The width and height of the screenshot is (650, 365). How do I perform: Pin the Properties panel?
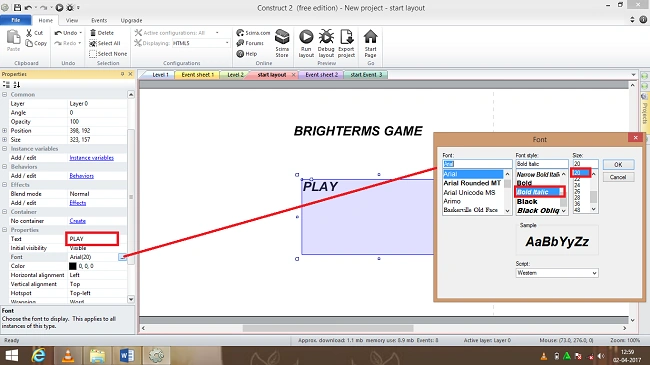point(122,74)
